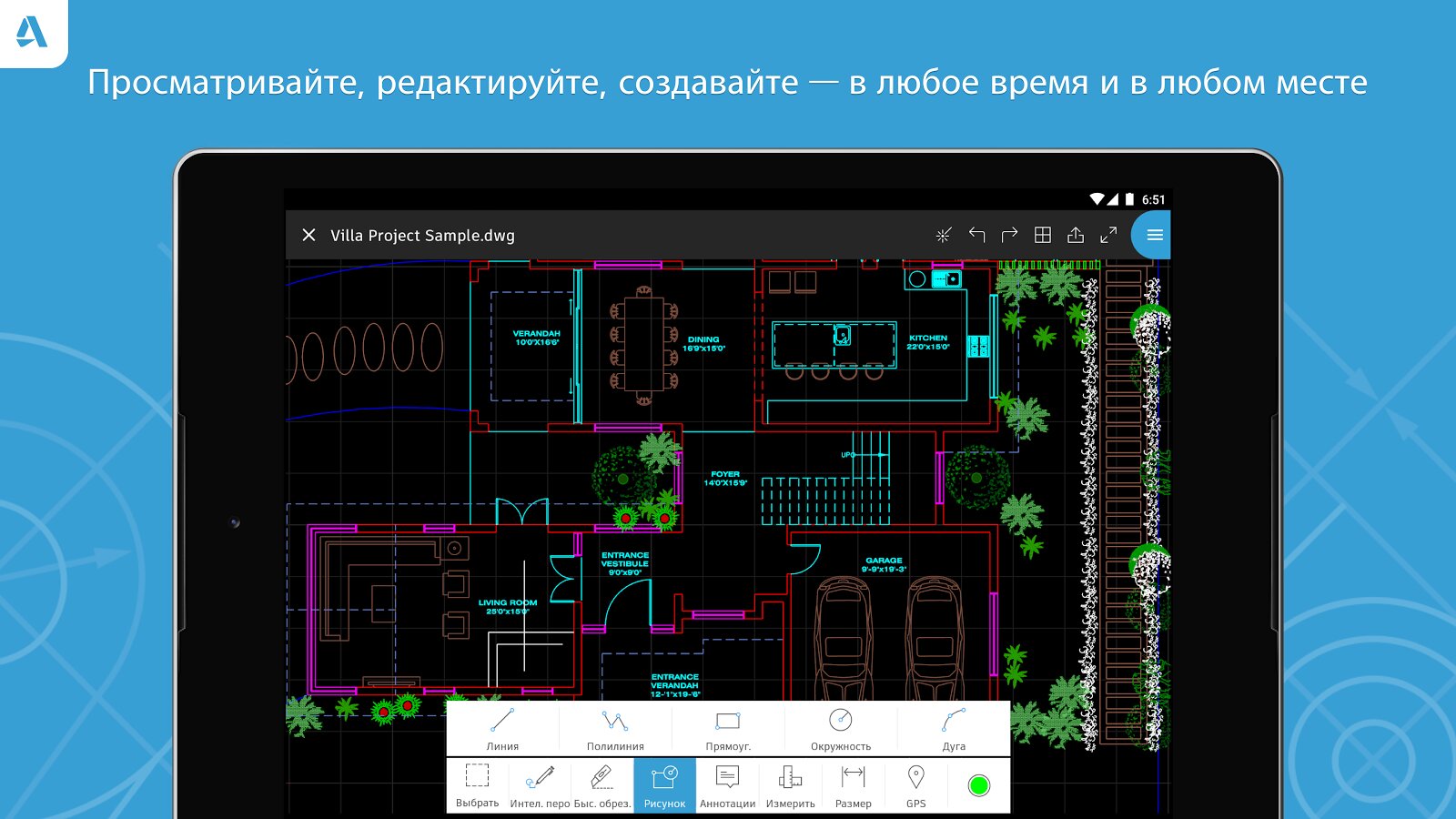The image size is (1456, 819).
Task: Open the green color swatch
Action: click(979, 785)
